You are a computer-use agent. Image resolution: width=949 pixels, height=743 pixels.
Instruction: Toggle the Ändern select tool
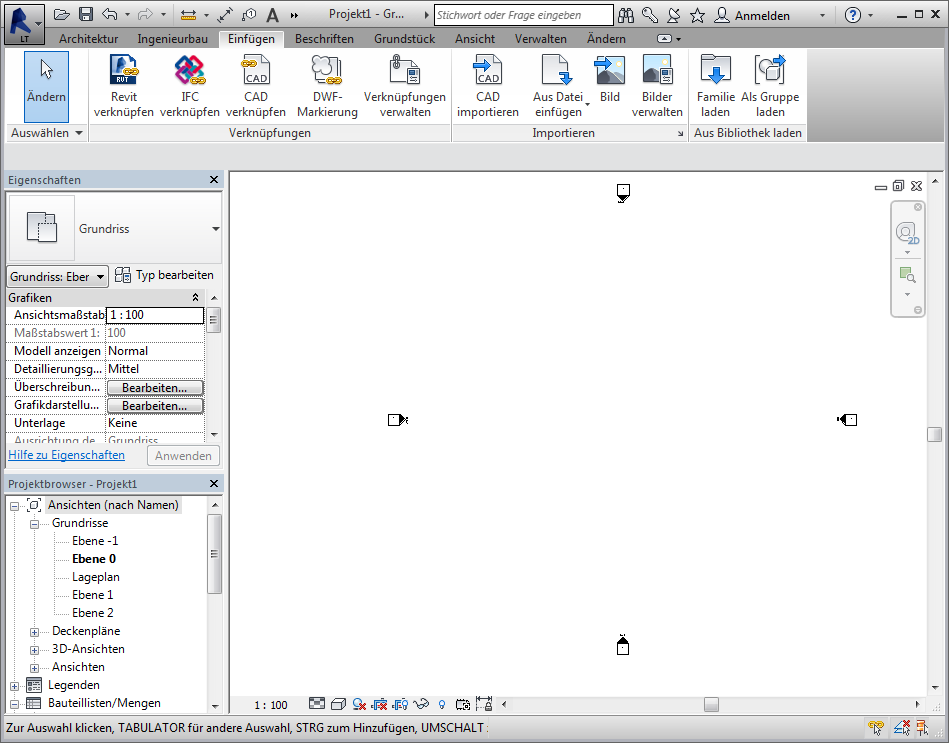[x=46, y=87]
